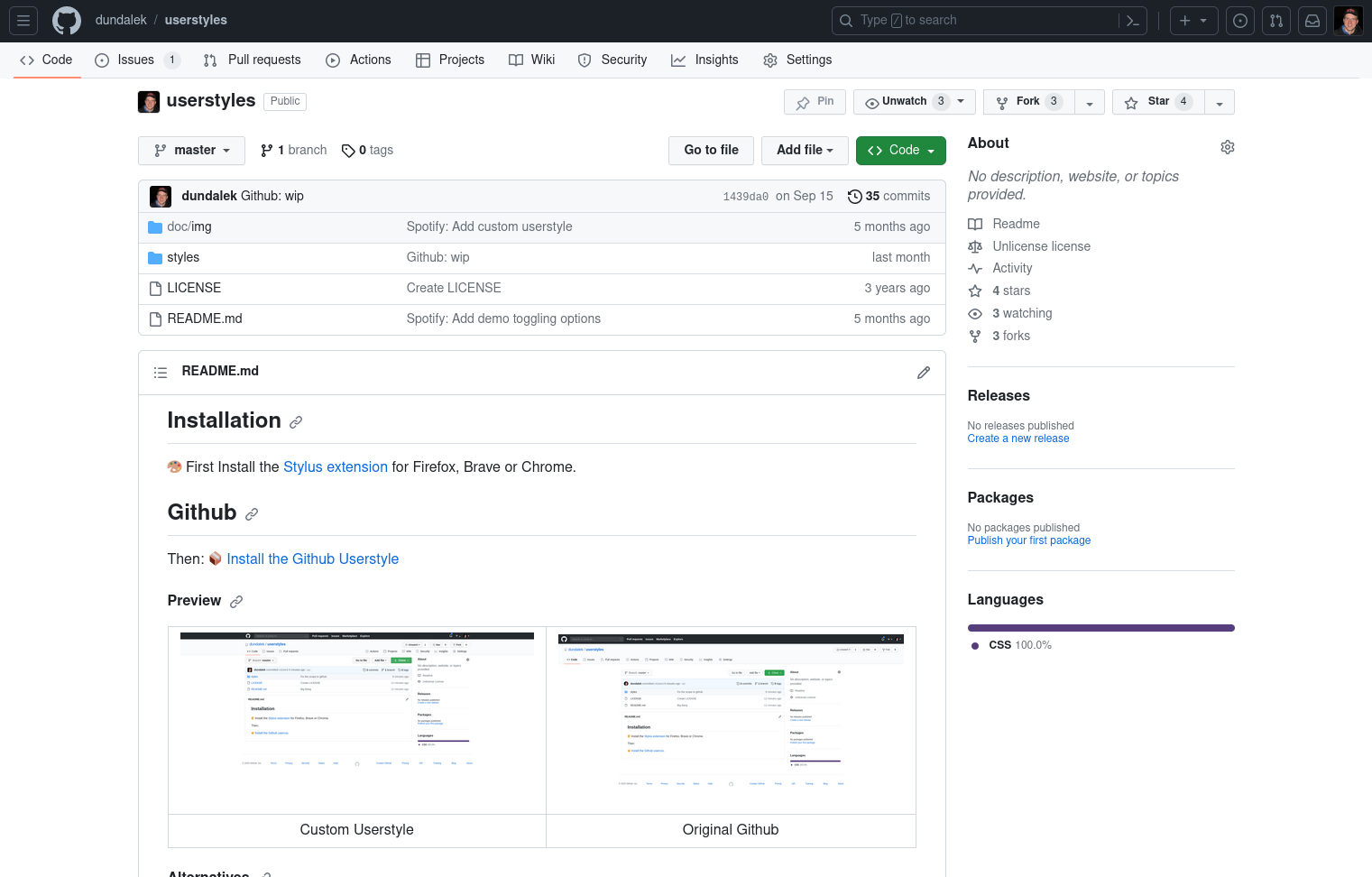
Task: Edit repository About settings gear
Action: click(x=1227, y=147)
